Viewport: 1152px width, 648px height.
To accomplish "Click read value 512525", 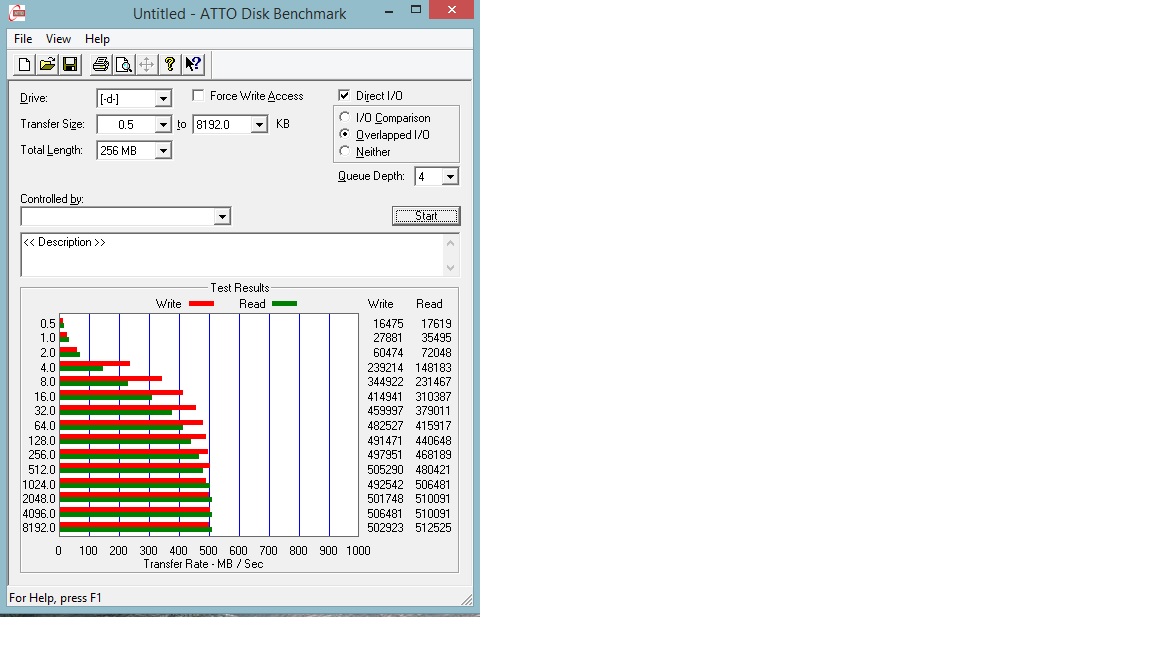I will 433,528.
